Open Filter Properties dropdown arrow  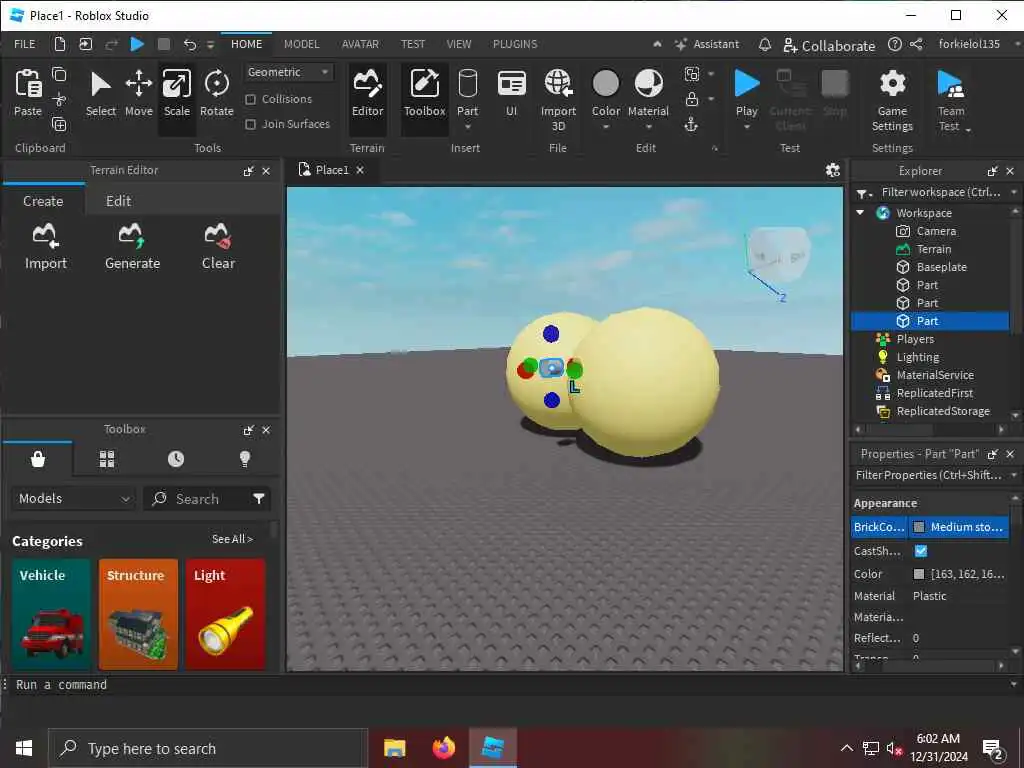(1014, 475)
